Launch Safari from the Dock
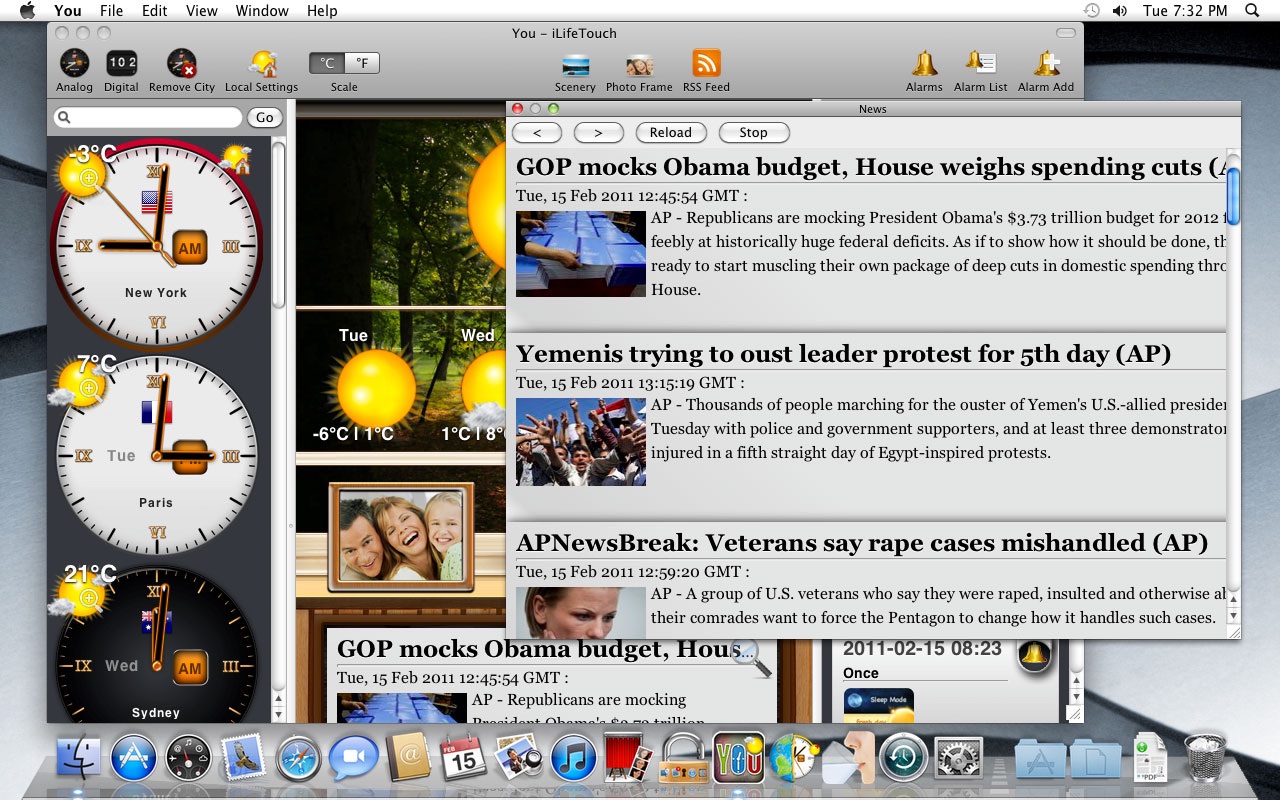Screen dimensions: 1280x800 [298, 757]
